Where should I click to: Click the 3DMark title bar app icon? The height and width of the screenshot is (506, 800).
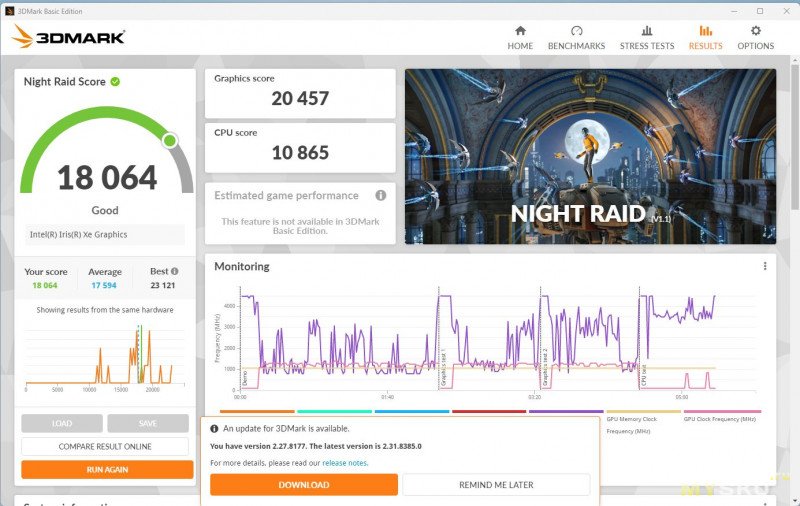9,11
